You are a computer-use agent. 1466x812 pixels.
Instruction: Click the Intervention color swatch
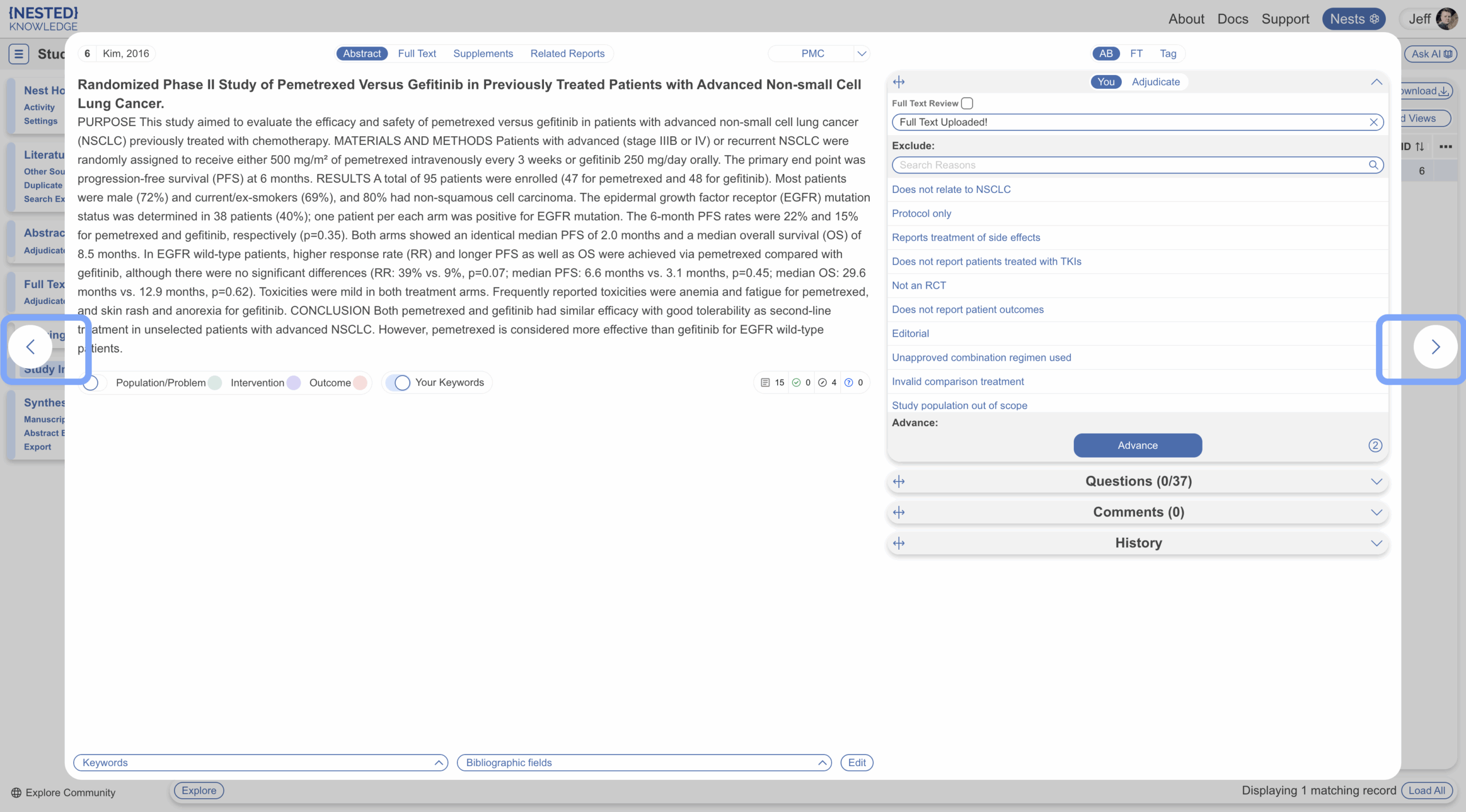click(x=294, y=383)
